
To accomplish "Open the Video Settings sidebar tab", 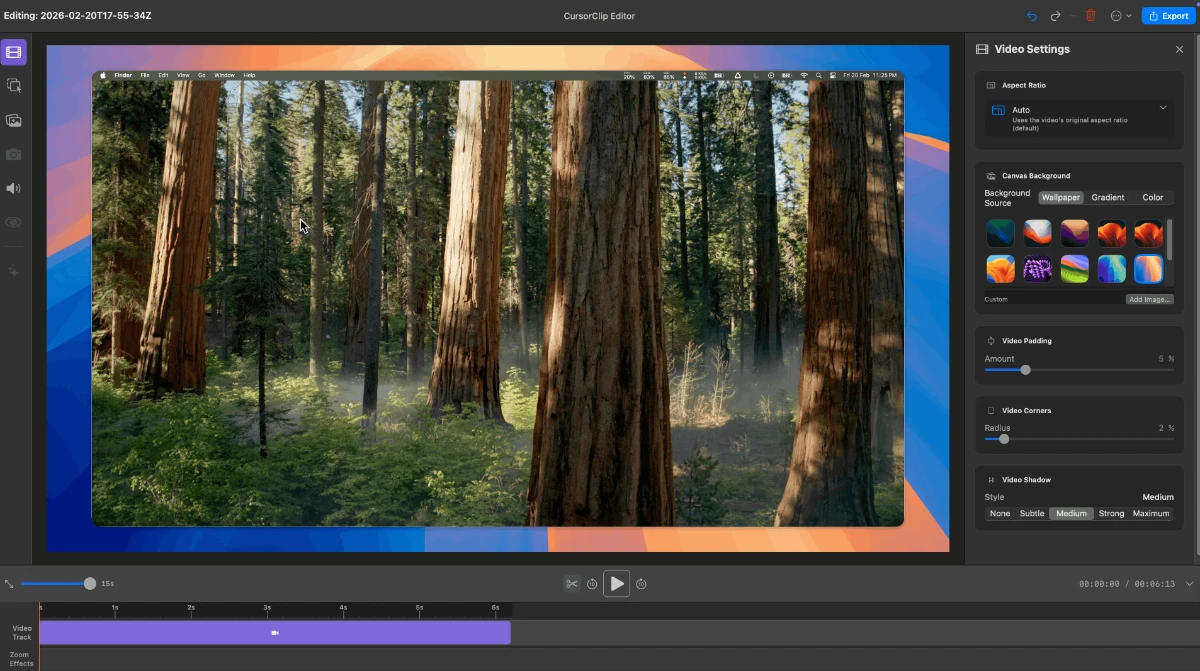I will click(x=14, y=52).
